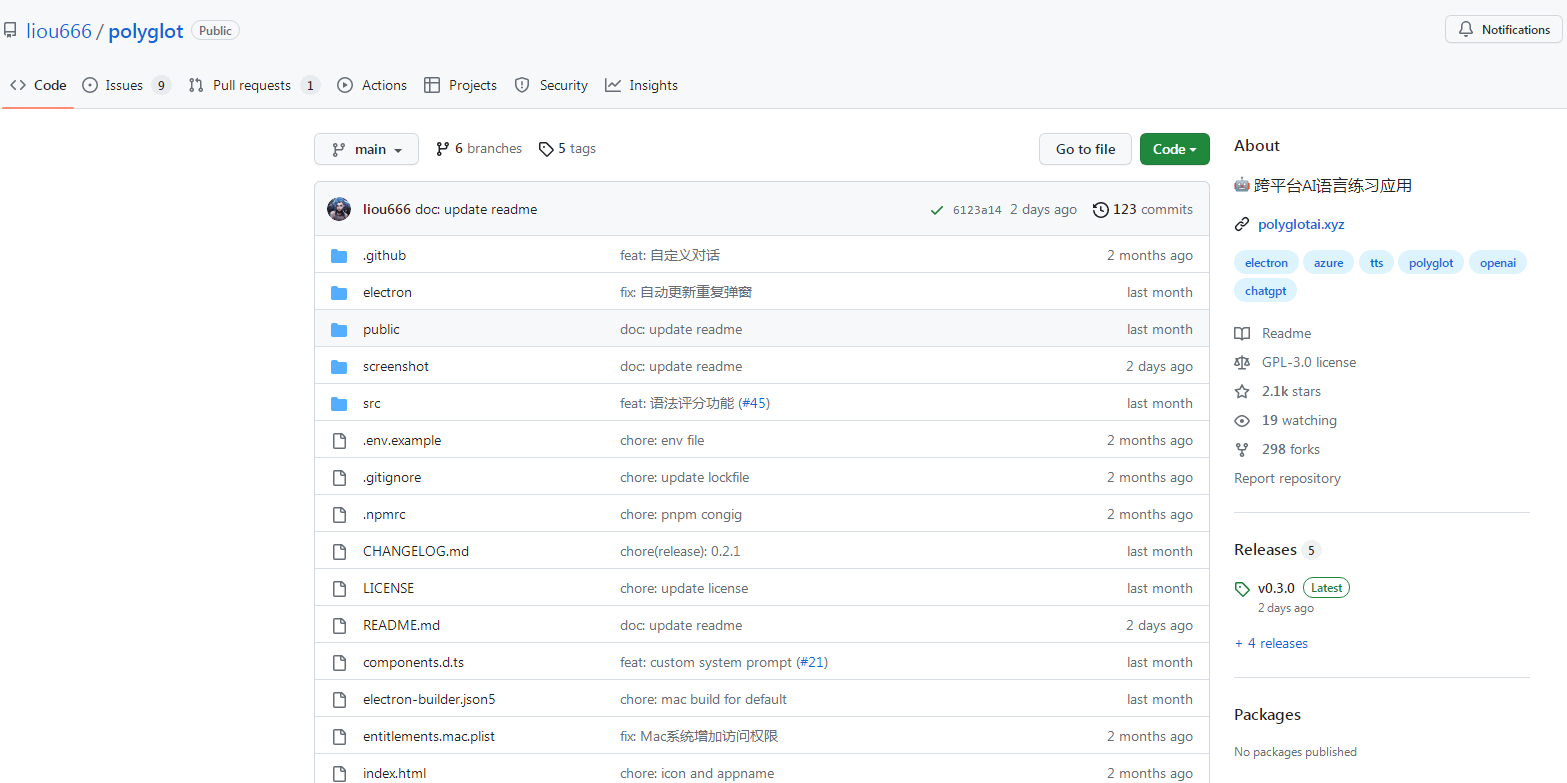View the 6 branches list
1567x783 pixels.
[479, 149]
